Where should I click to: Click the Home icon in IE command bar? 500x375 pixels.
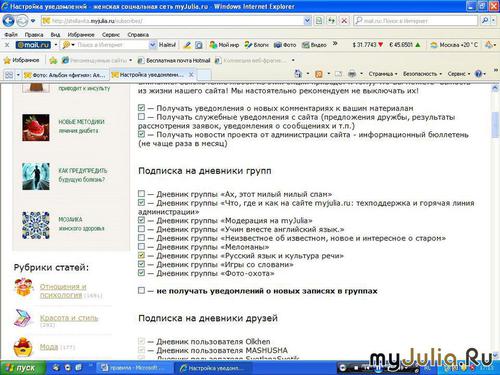[298, 74]
